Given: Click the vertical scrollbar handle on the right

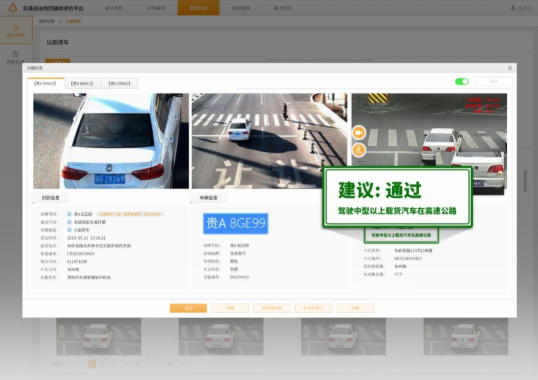Looking at the screenshot, I should click(525, 181).
